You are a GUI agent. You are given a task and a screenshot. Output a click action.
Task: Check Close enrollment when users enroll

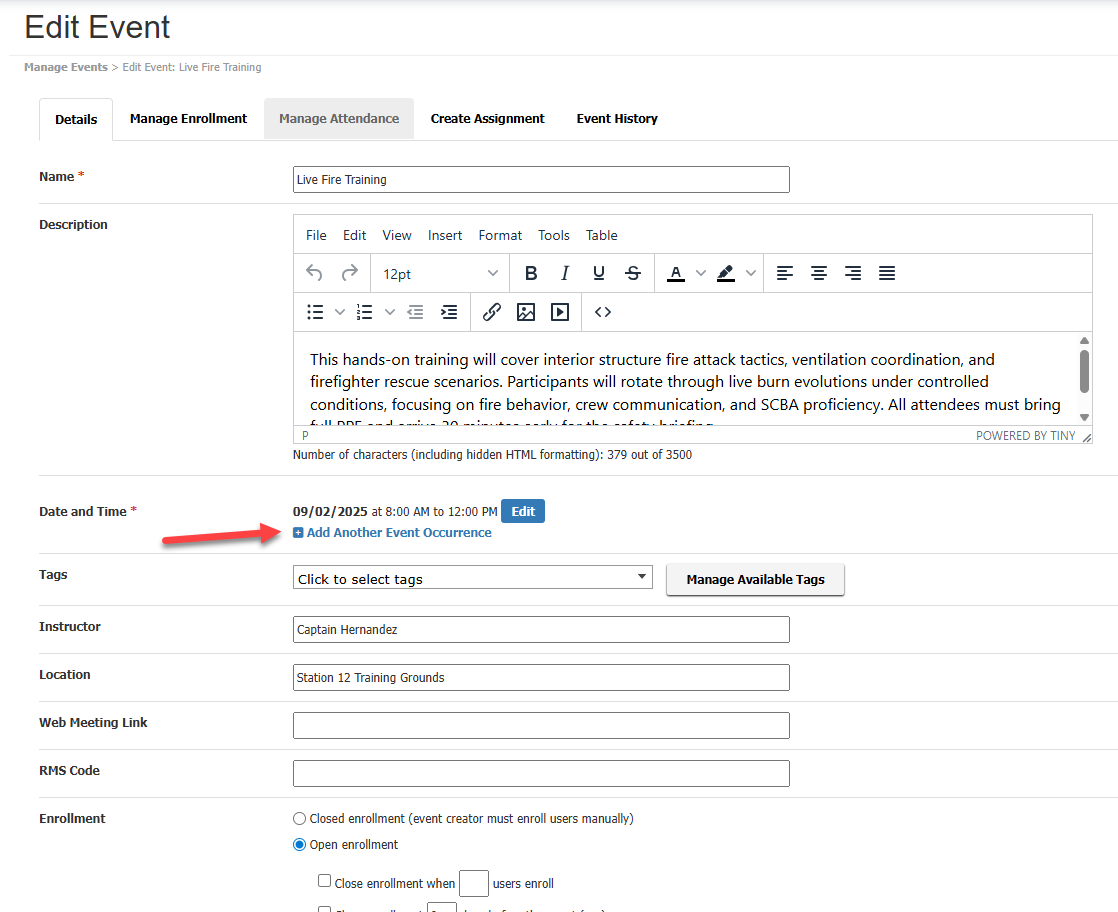324,881
